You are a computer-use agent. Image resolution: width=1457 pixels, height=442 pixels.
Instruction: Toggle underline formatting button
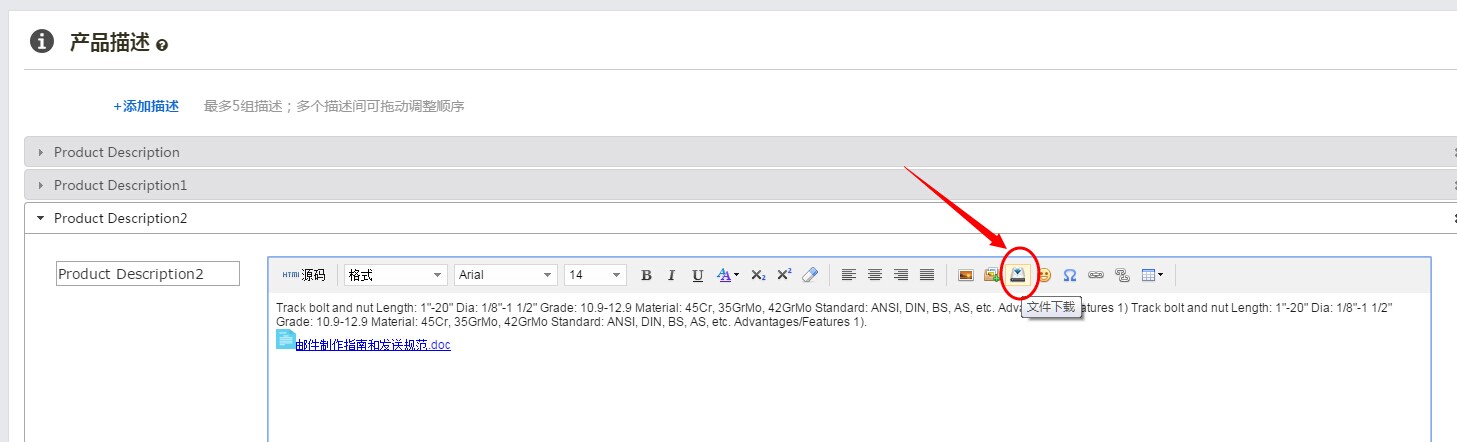pos(697,275)
